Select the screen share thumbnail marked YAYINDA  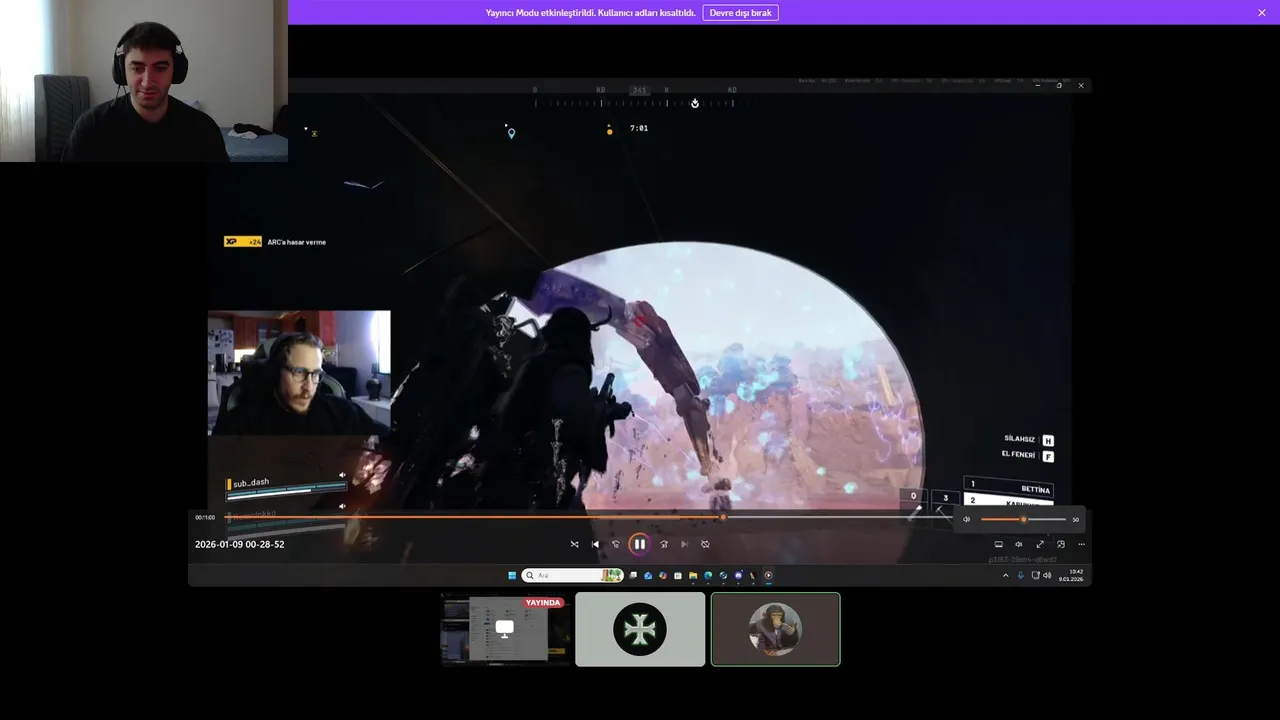click(x=505, y=629)
